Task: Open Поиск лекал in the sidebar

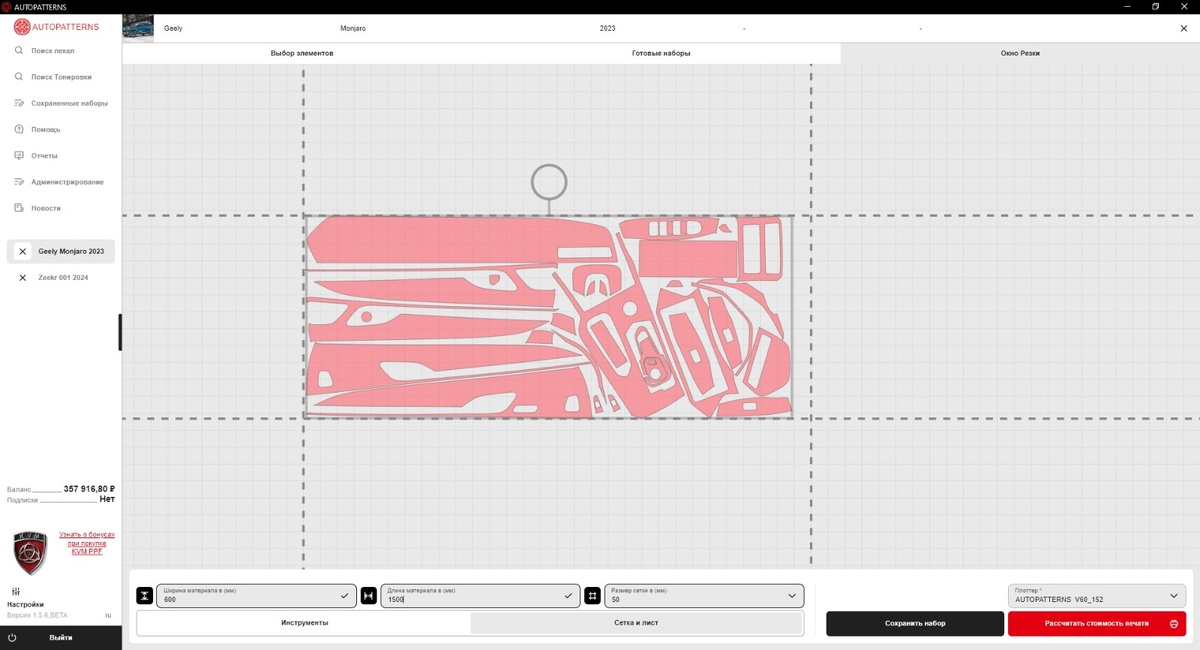Action: (x=52, y=50)
